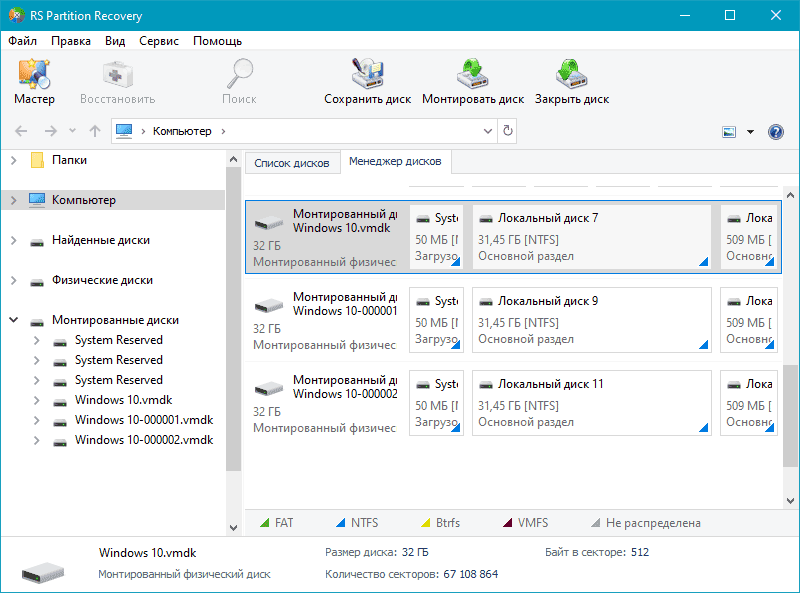Open the Файл menu

tap(22, 41)
